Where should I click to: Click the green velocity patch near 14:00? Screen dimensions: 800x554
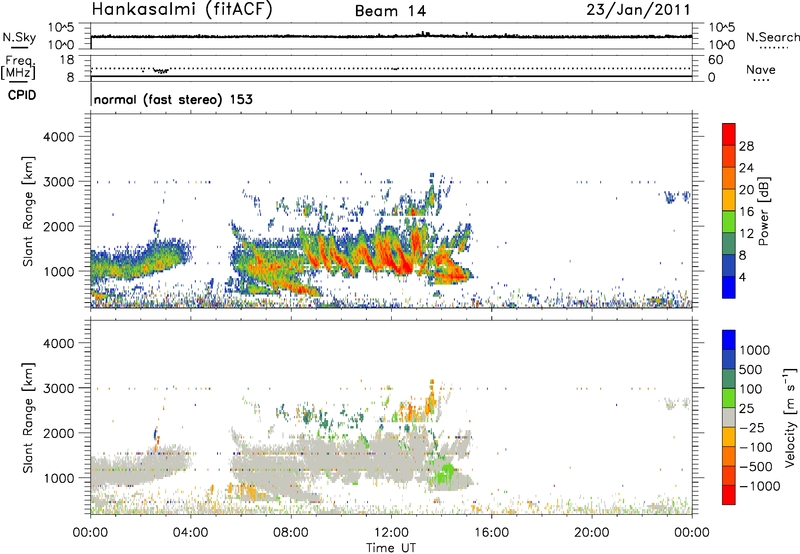pos(447,473)
